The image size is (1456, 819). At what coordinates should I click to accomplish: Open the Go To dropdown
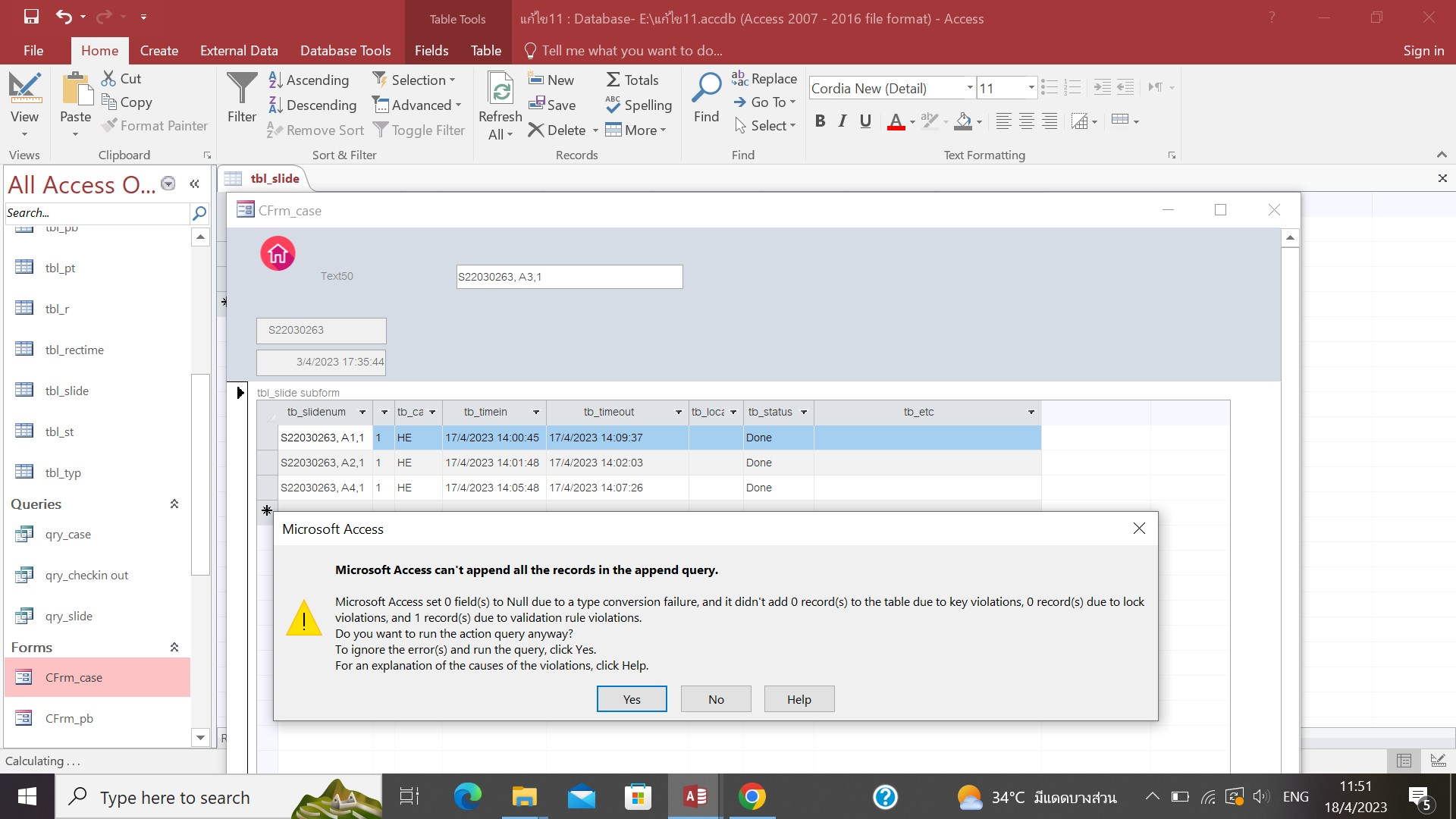click(764, 102)
